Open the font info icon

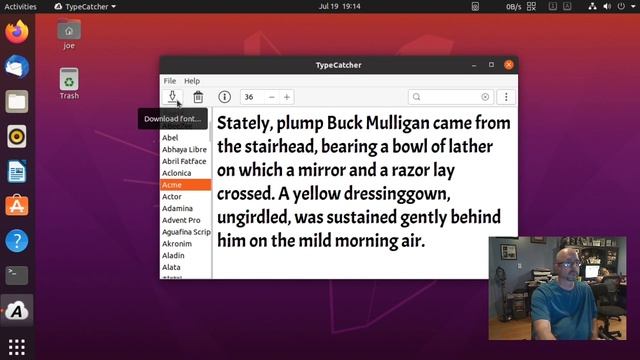pyautogui.click(x=224, y=97)
